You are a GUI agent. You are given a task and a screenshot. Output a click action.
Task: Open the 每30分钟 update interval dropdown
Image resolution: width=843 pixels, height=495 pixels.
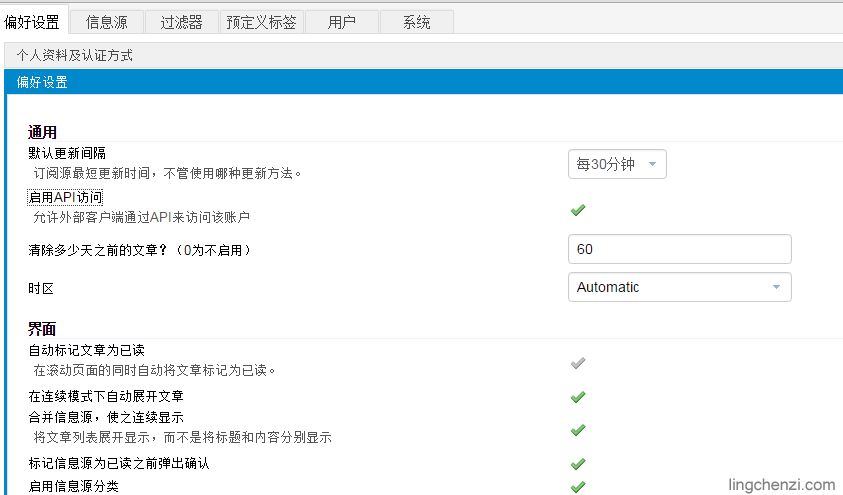click(616, 165)
